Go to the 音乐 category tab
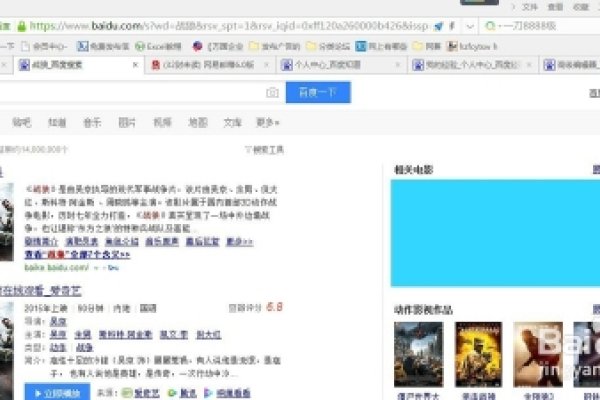 click(x=92, y=122)
